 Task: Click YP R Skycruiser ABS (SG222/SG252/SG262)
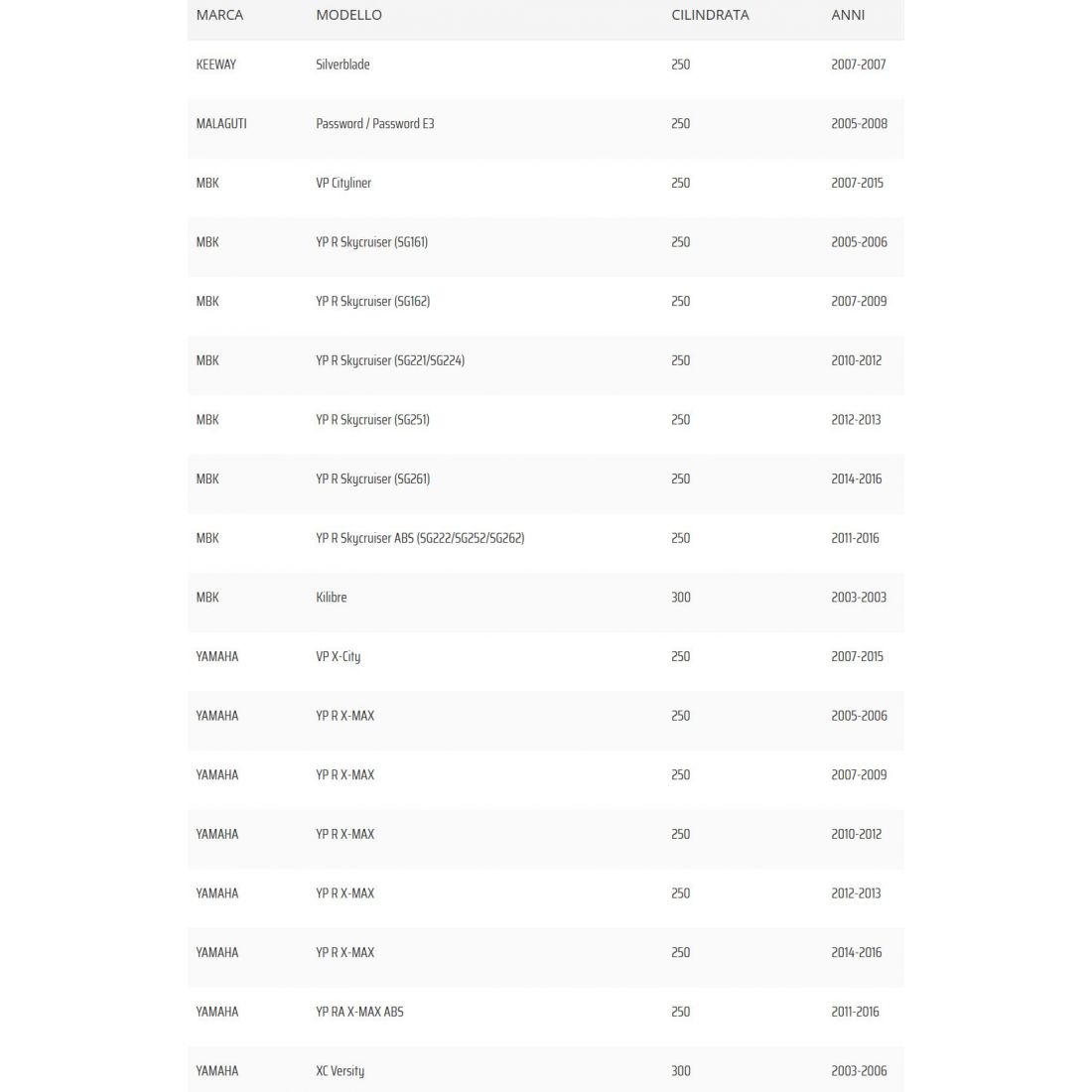pos(420,538)
